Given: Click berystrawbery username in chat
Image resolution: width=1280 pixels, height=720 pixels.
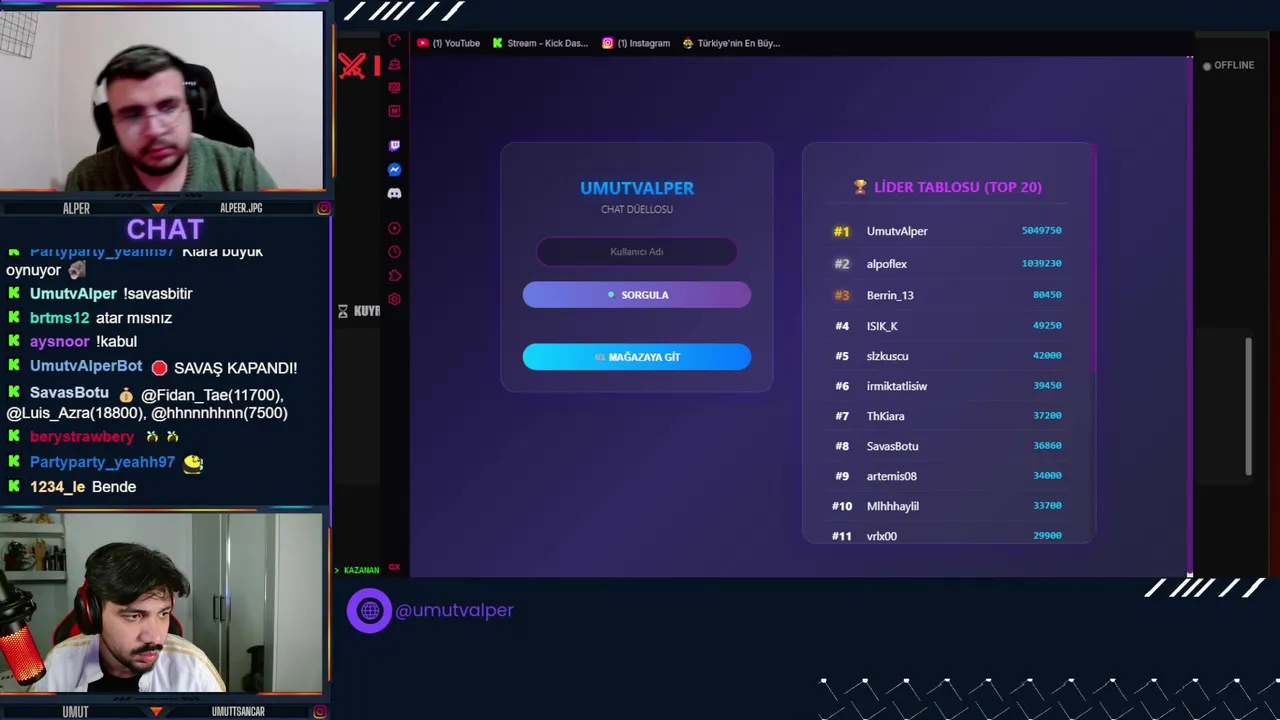Looking at the screenshot, I should [x=82, y=437].
